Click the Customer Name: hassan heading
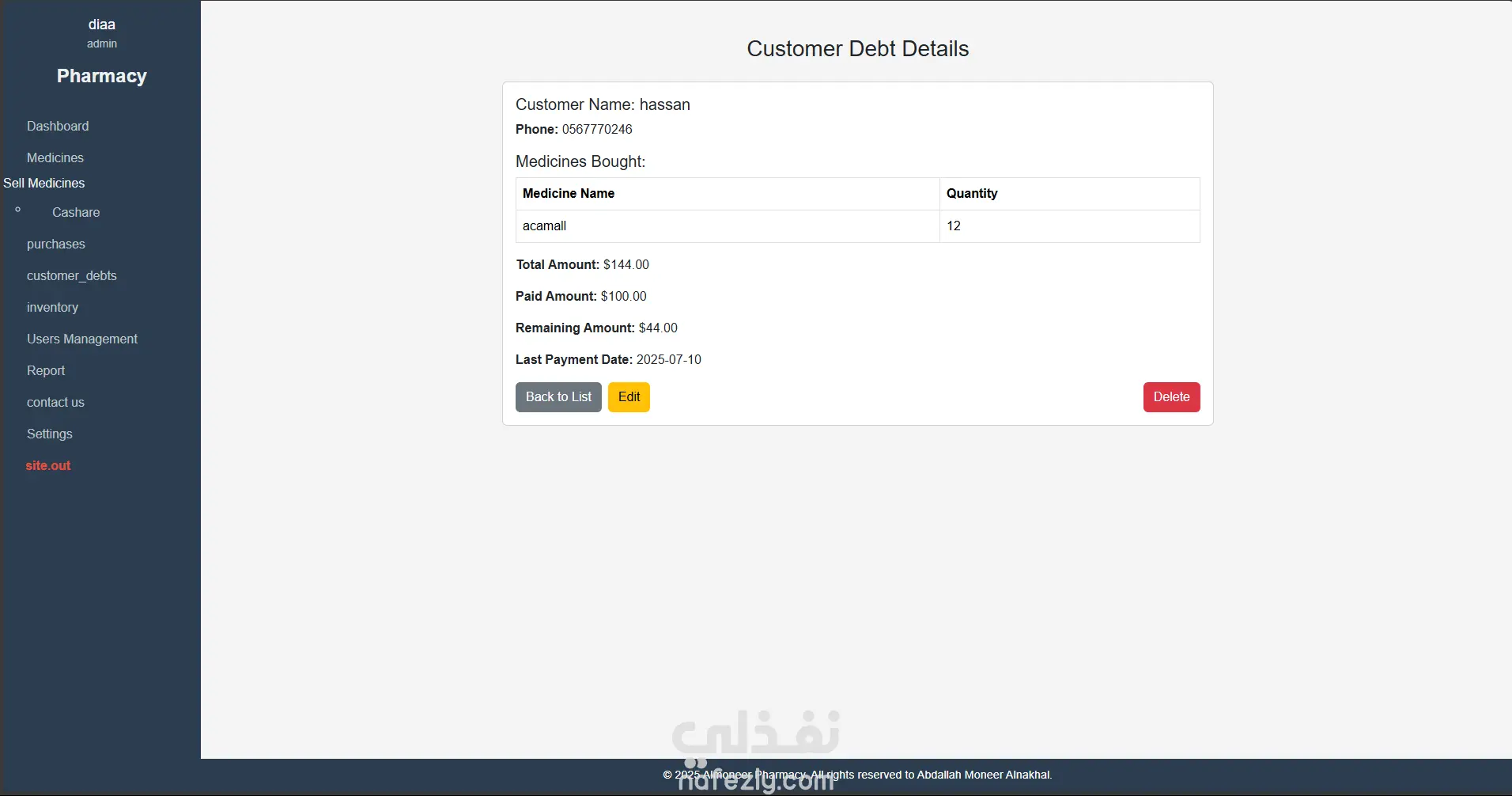Image resolution: width=1512 pixels, height=796 pixels. tap(603, 104)
